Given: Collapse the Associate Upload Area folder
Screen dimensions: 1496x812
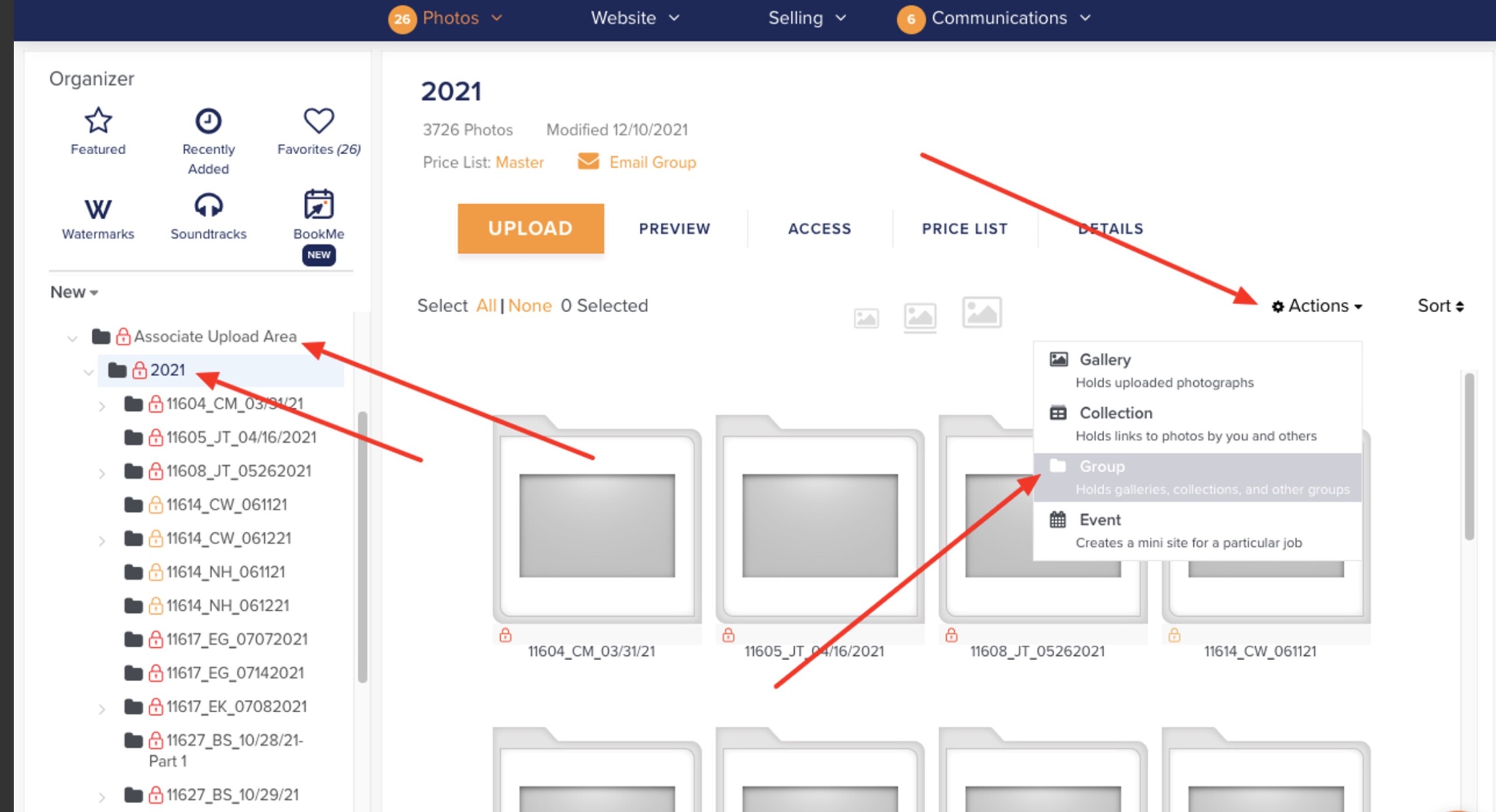Looking at the screenshot, I should 72,338.
